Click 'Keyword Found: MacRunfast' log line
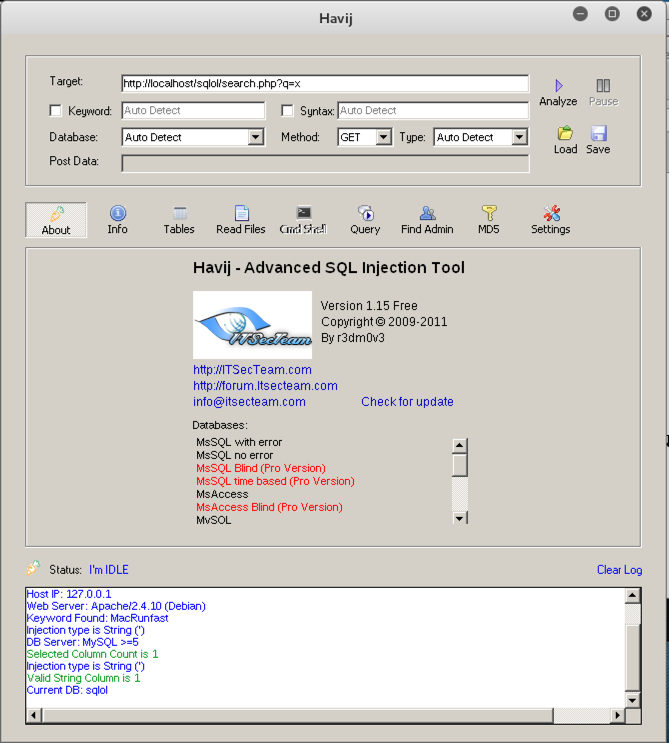Screen dimensions: 669x743 pyautogui.click(x=97, y=618)
